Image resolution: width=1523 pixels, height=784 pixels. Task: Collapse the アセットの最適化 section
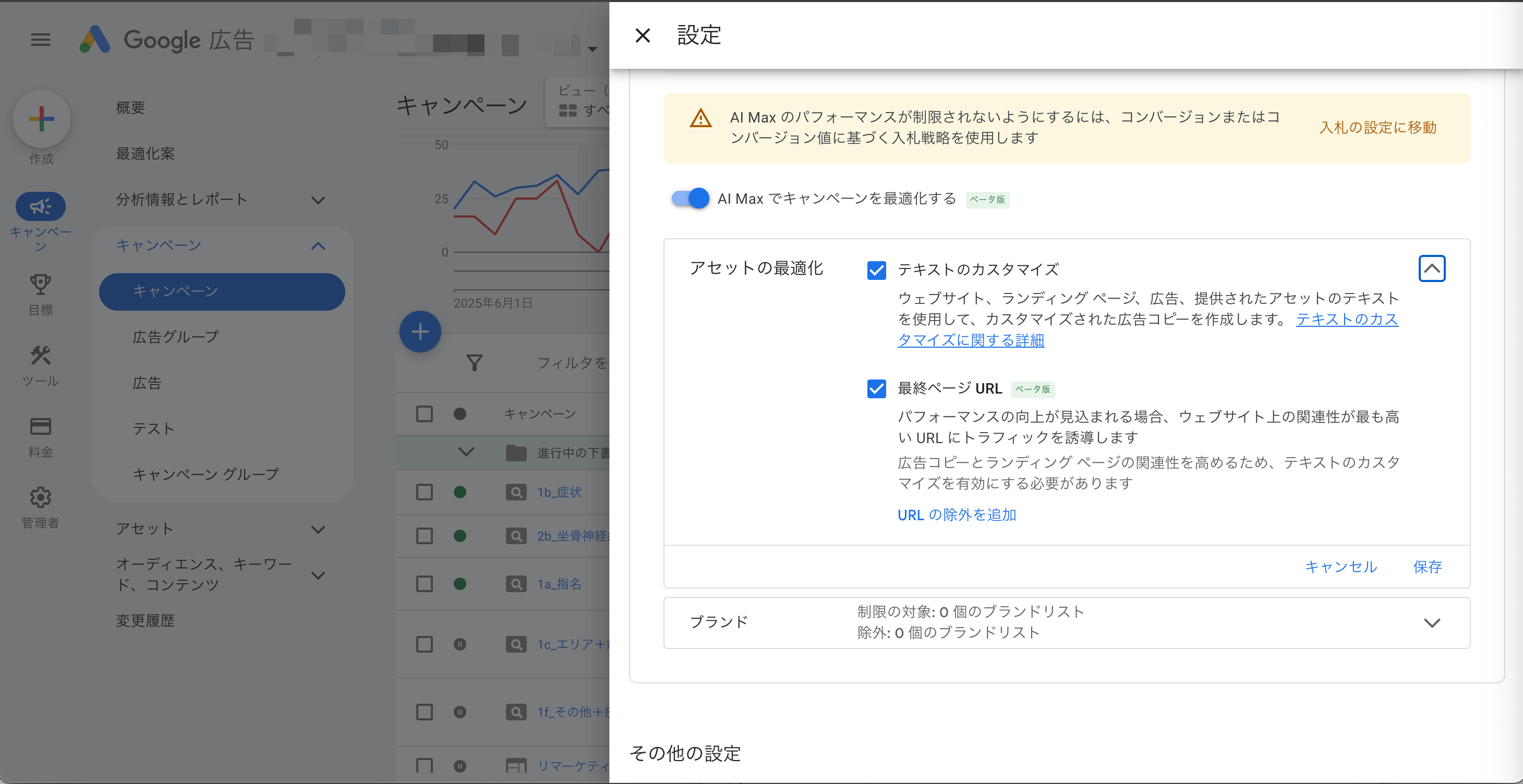(1431, 268)
